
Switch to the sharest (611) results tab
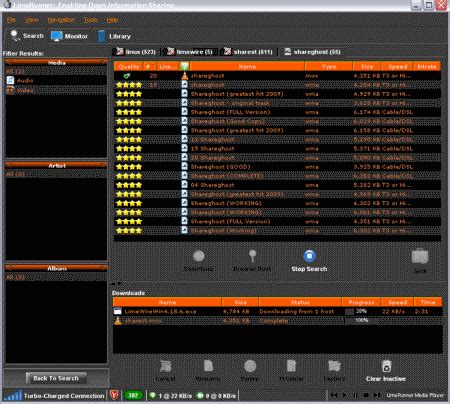tap(248, 52)
